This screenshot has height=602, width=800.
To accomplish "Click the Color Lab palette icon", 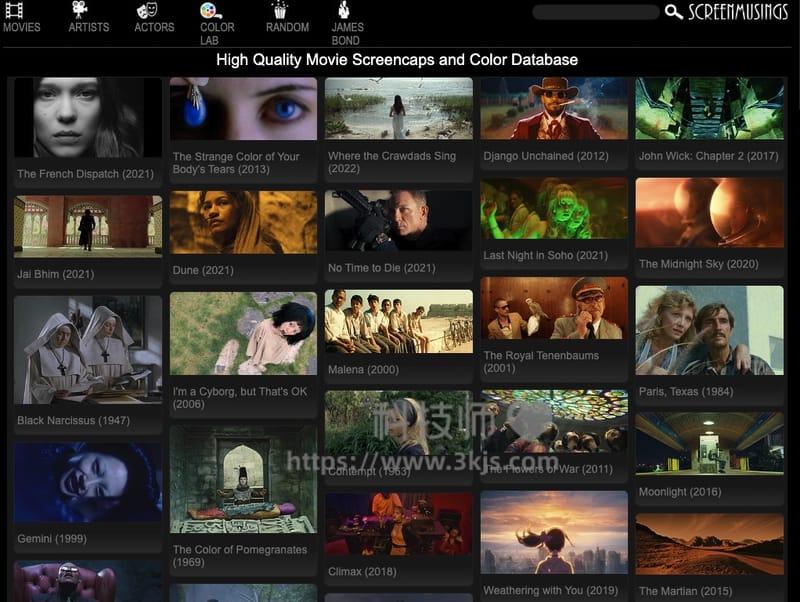I will pyautogui.click(x=210, y=10).
